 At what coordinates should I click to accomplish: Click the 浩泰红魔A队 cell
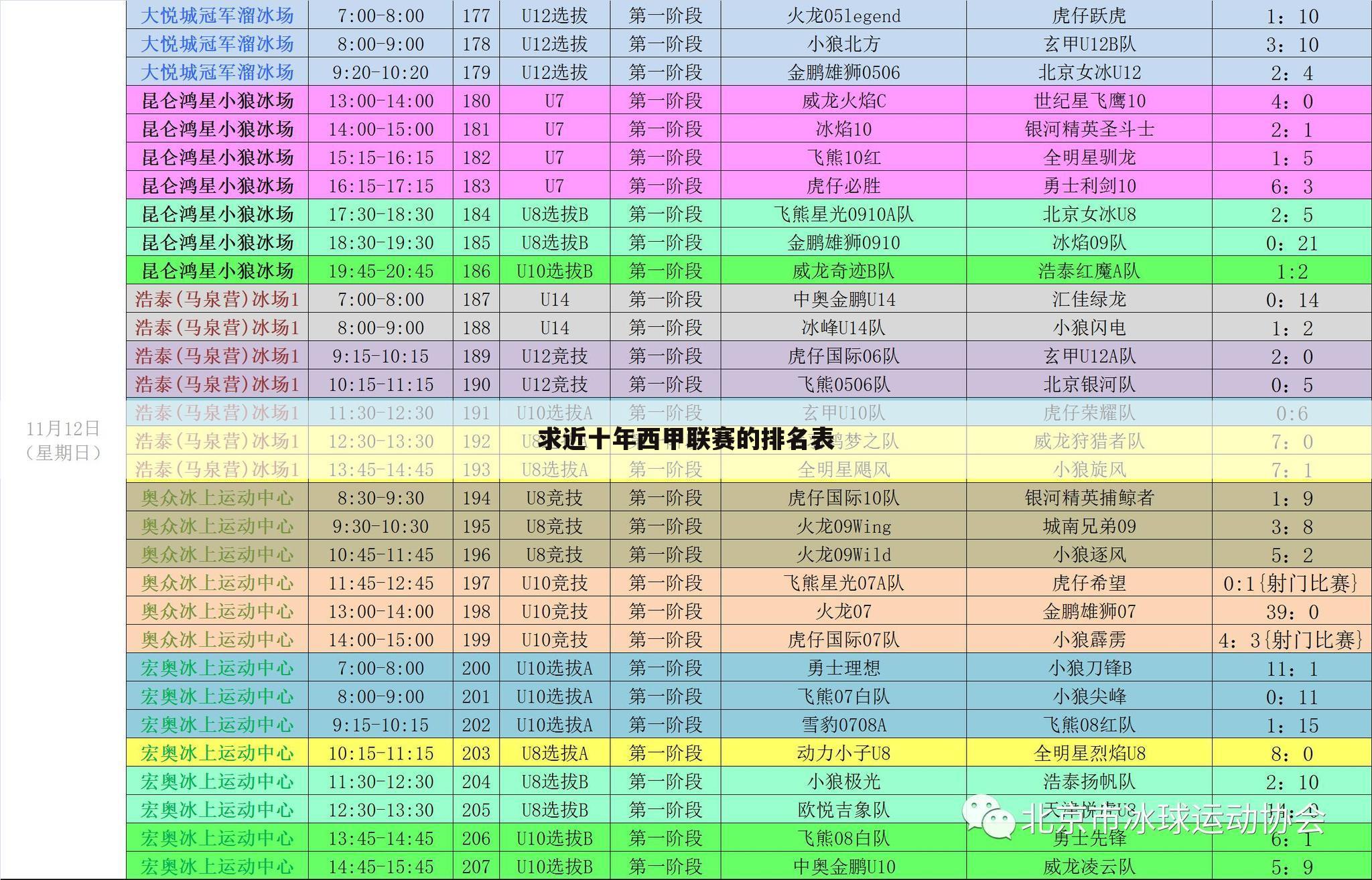point(1089,271)
